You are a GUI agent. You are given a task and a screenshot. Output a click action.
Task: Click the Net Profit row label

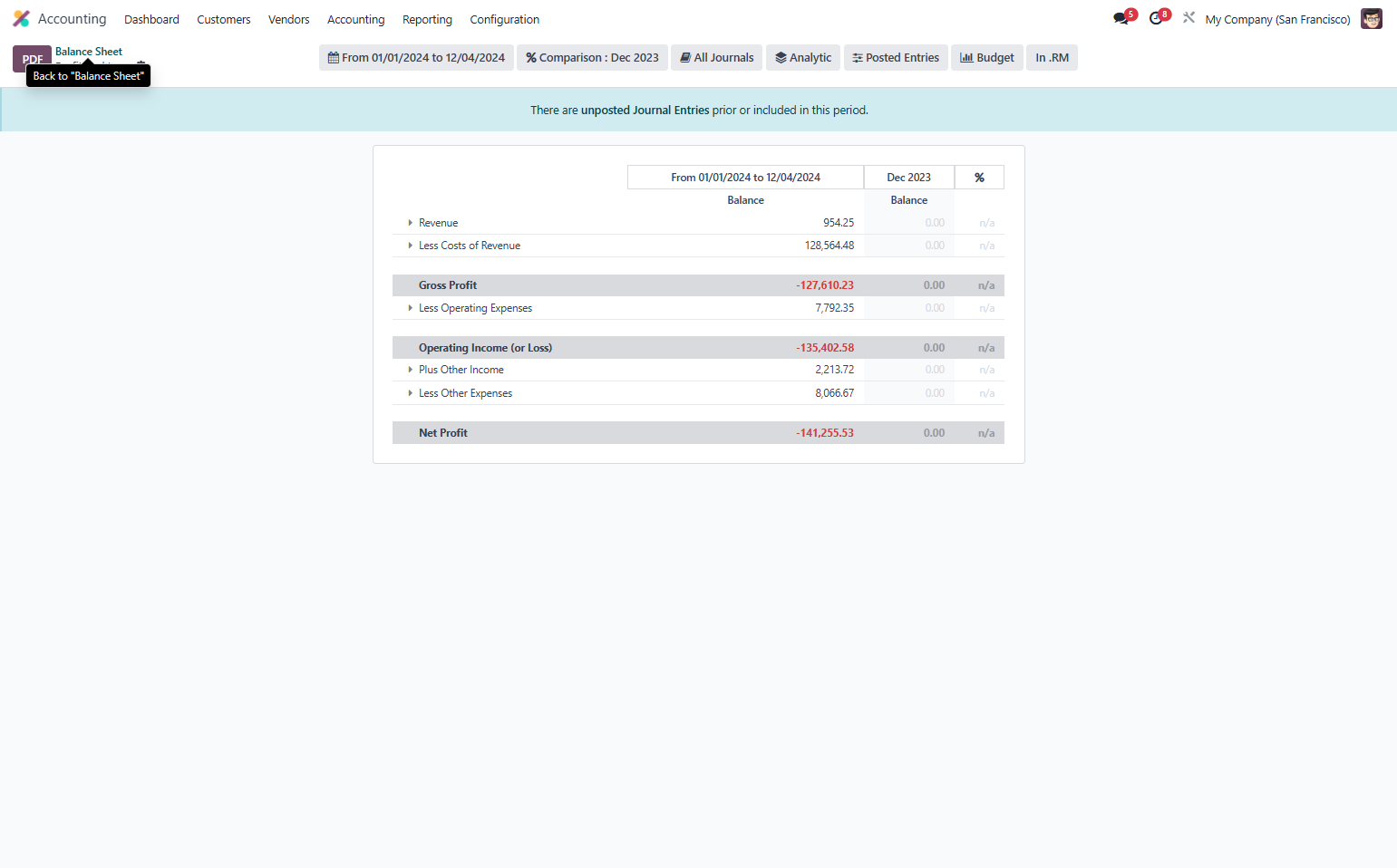[443, 433]
